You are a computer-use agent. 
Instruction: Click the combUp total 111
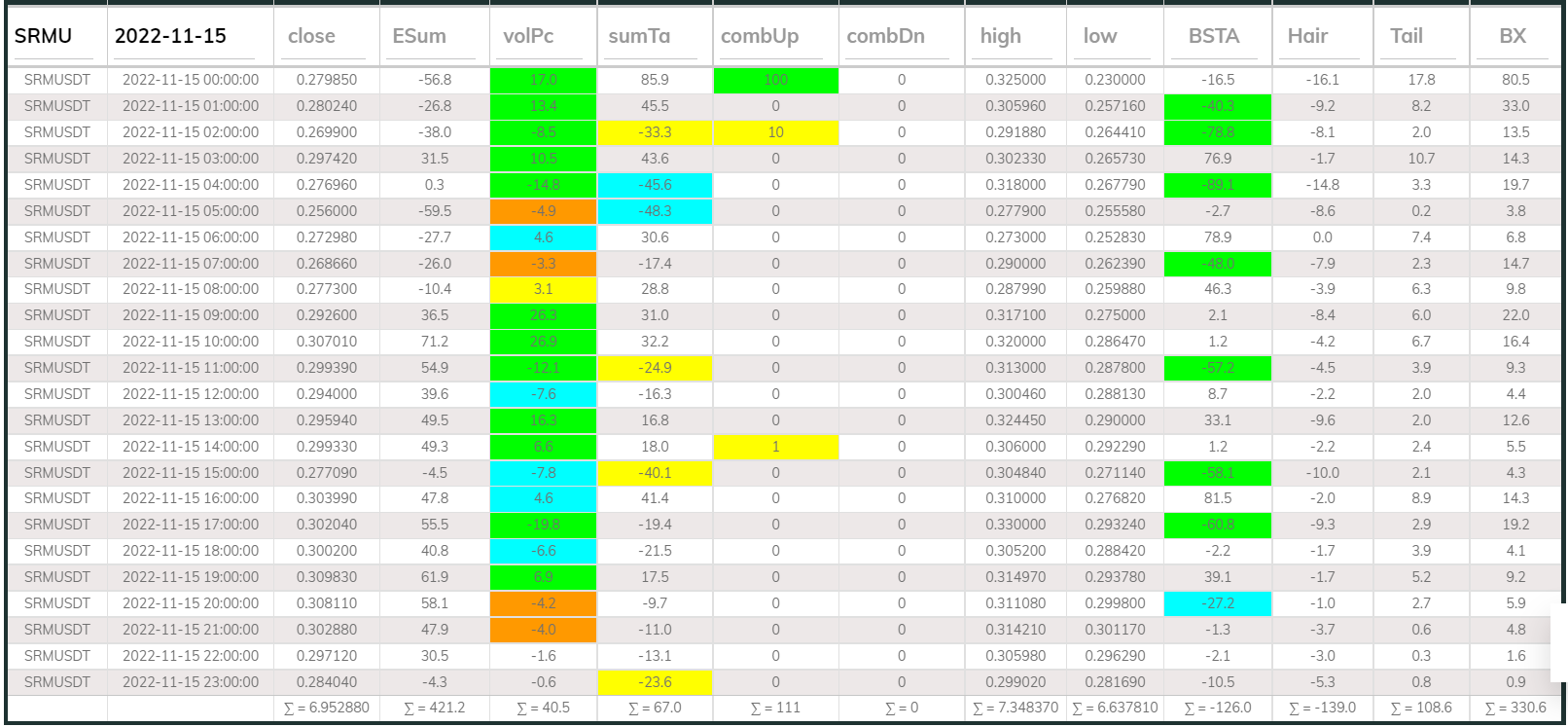coord(775,708)
